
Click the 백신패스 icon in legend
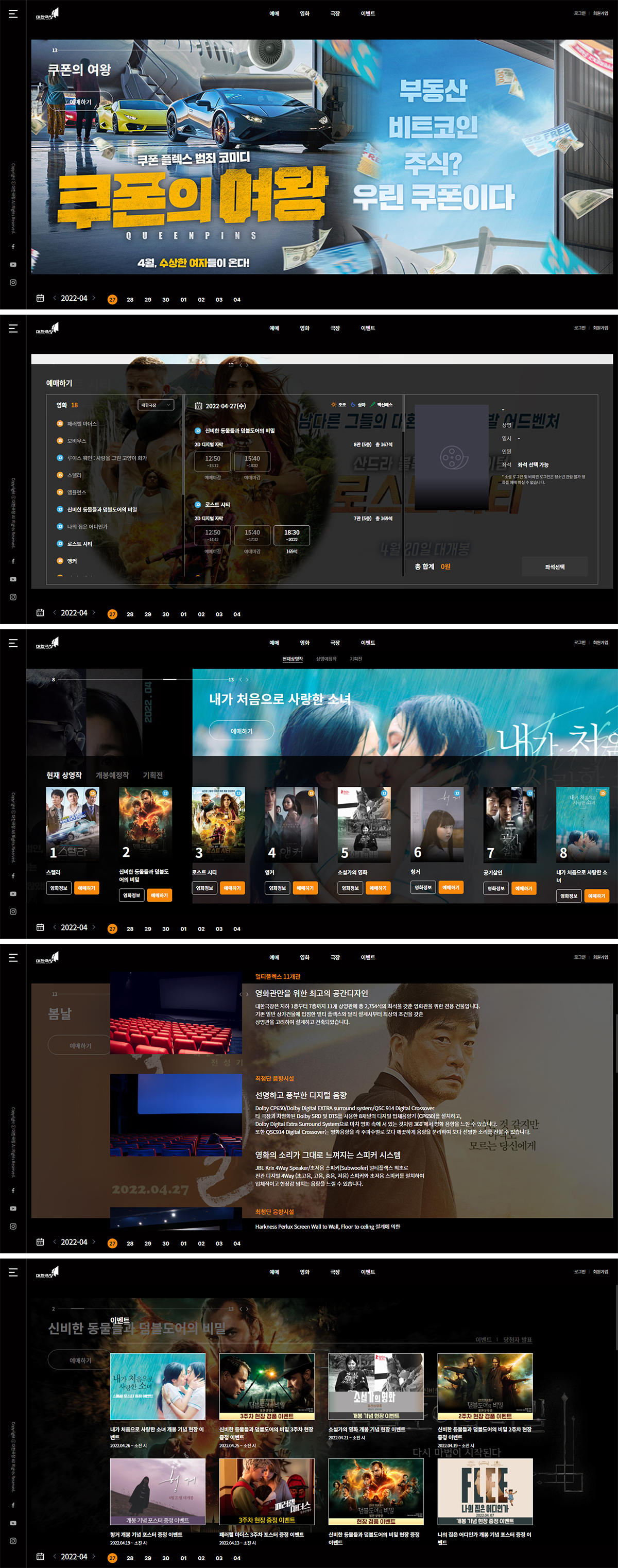pos(373,405)
